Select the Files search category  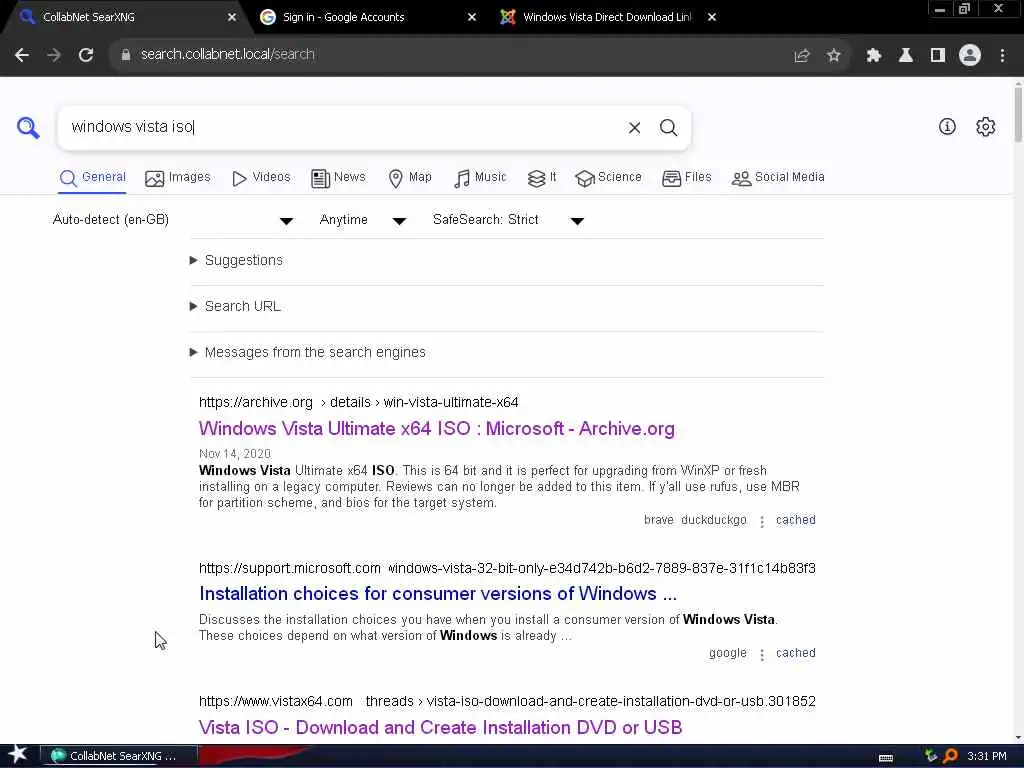687,178
